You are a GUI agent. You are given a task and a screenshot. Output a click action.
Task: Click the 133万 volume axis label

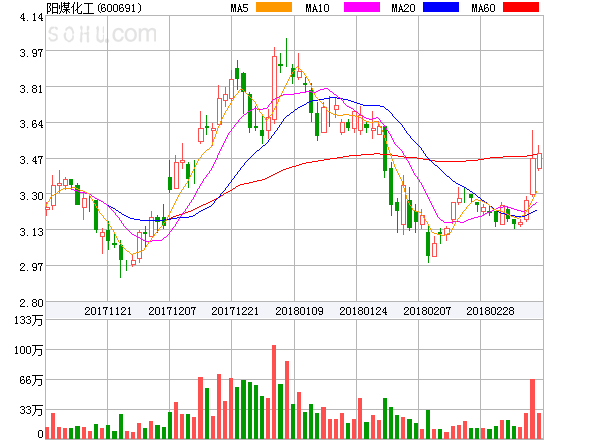[x=28, y=320]
